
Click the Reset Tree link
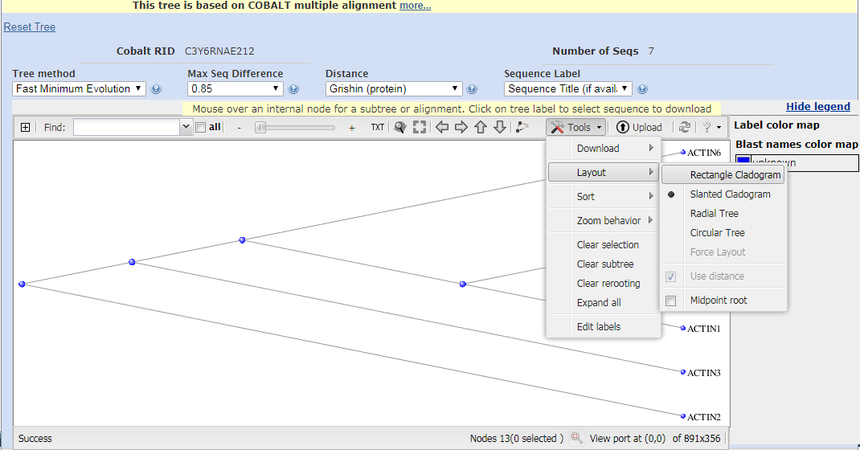coord(30,26)
